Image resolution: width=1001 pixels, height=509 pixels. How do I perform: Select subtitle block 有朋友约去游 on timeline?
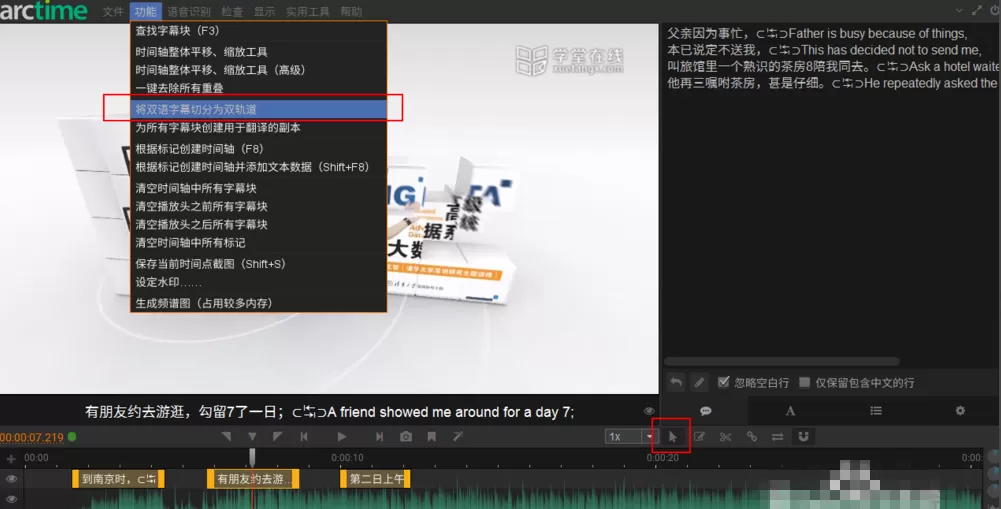(x=253, y=479)
